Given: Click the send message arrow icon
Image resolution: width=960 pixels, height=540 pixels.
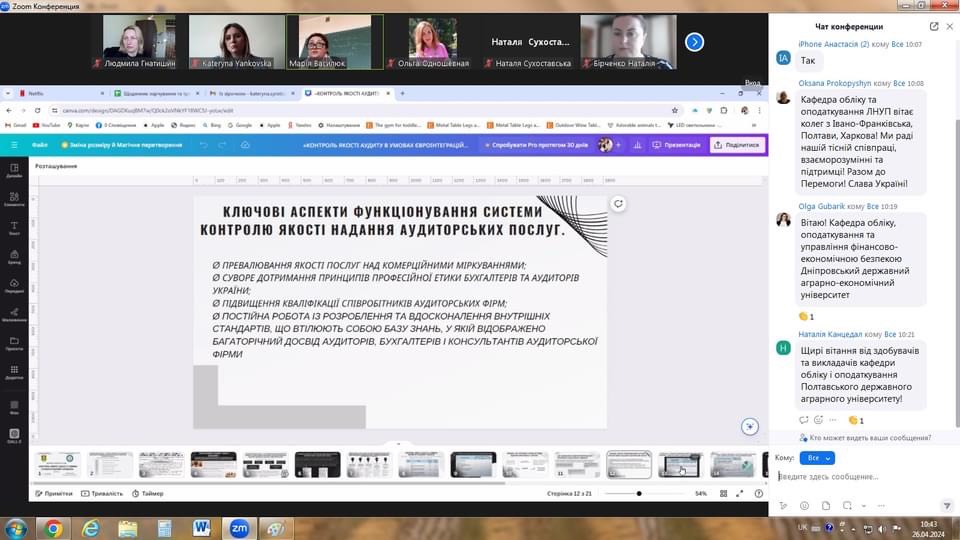Looking at the screenshot, I should click(x=947, y=506).
